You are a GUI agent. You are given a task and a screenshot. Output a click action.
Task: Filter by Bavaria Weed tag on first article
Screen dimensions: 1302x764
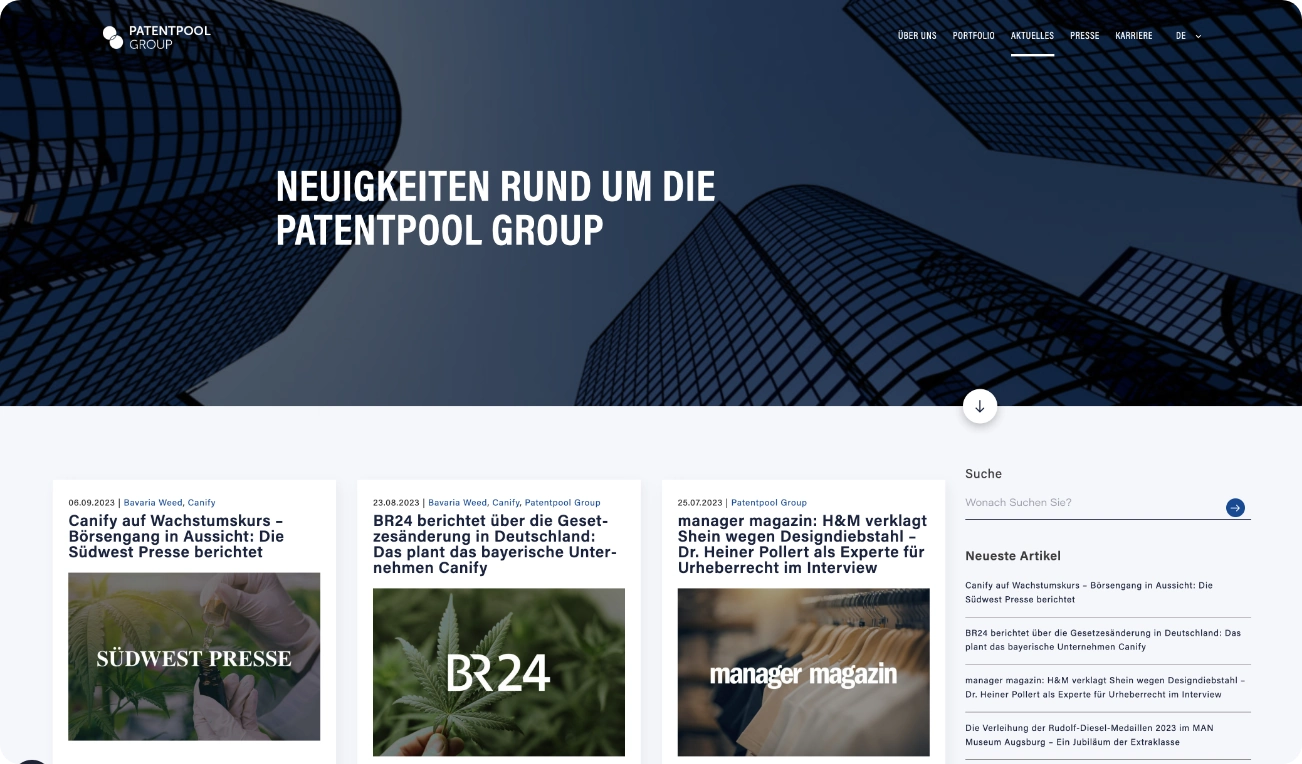click(x=153, y=503)
